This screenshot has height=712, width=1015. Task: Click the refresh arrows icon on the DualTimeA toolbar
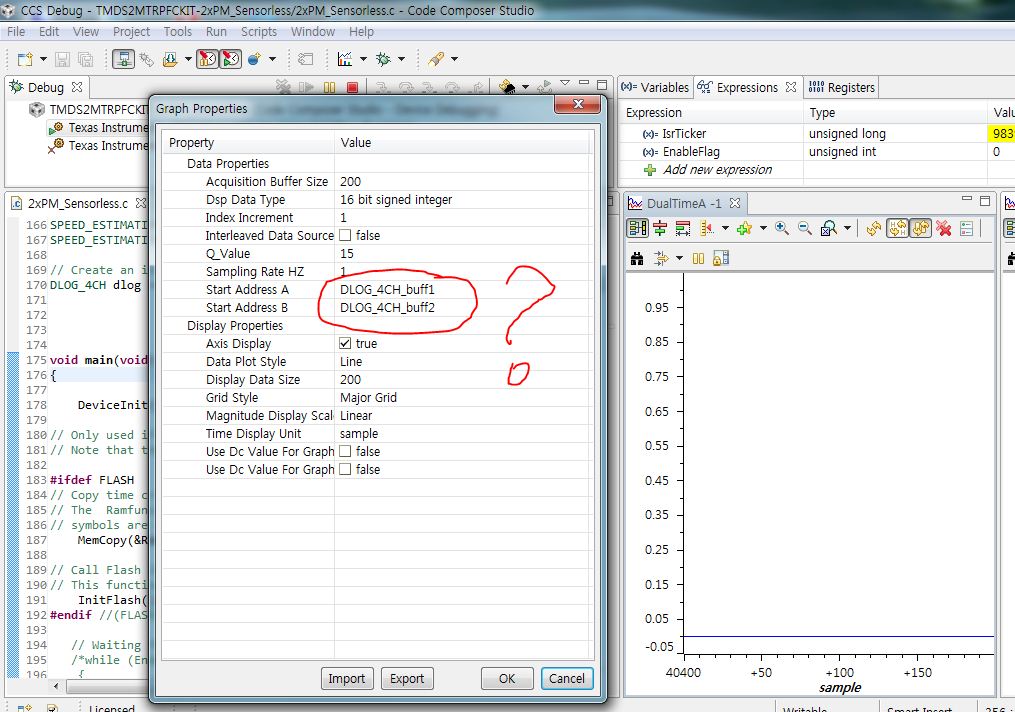click(x=873, y=227)
